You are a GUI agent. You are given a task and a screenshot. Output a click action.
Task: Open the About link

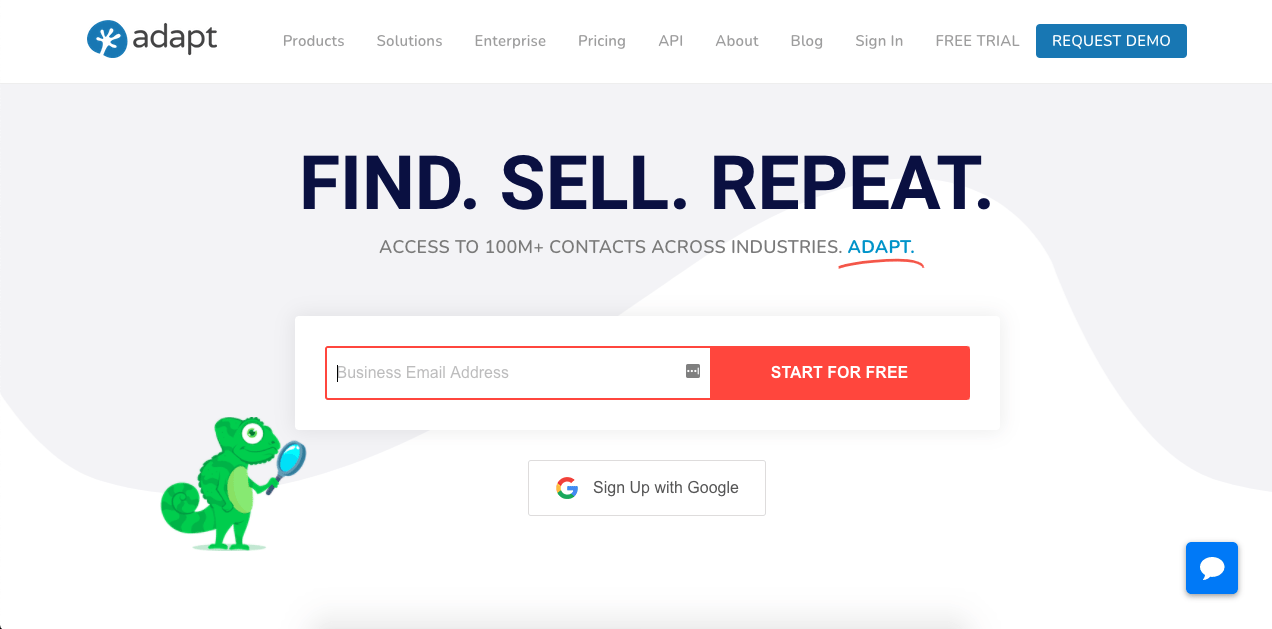click(737, 41)
